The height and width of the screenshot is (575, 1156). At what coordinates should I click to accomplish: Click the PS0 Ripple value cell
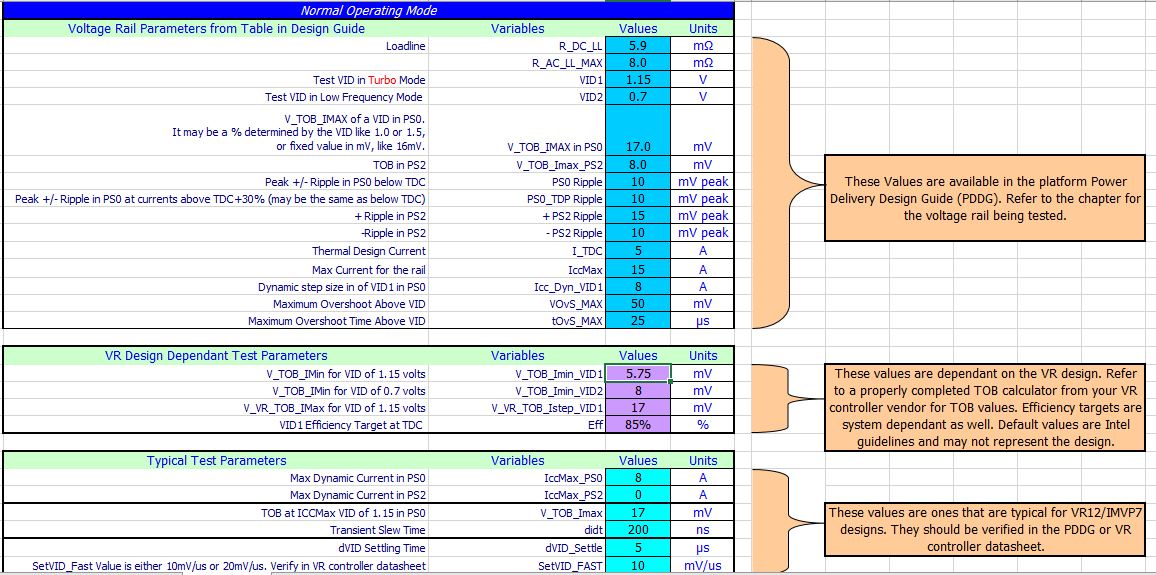click(x=637, y=181)
